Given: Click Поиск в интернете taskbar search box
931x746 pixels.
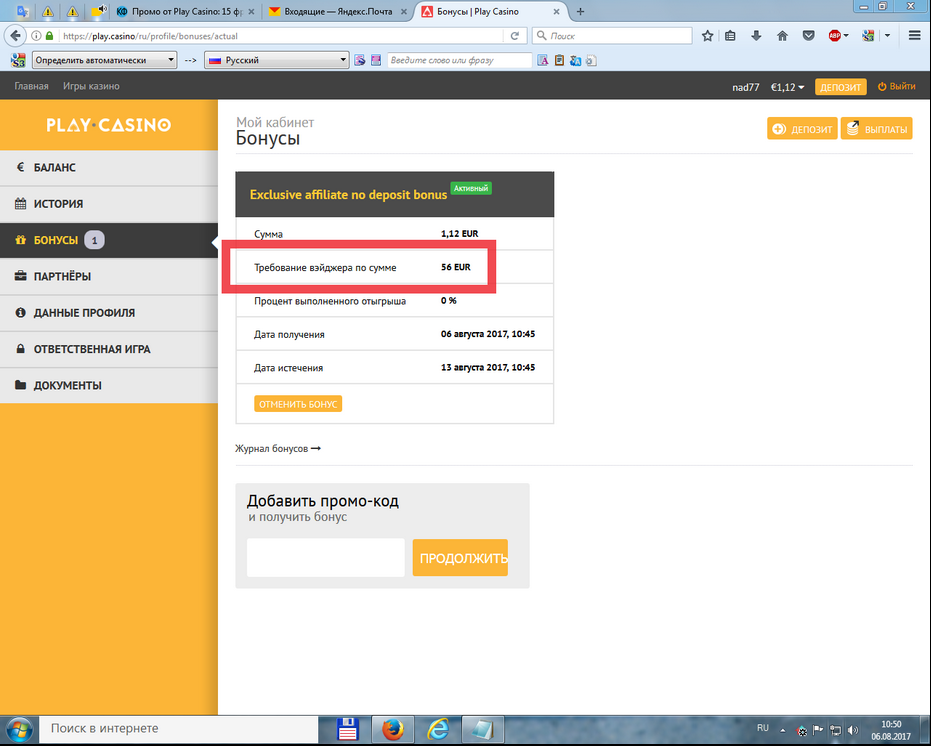Looking at the screenshot, I should 178,729.
